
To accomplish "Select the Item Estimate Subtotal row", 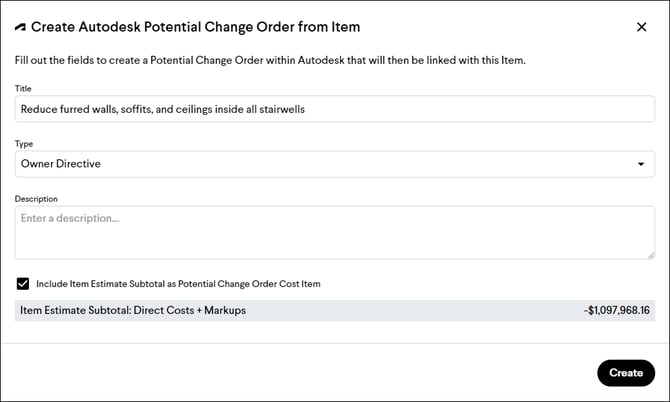I will coord(335,310).
